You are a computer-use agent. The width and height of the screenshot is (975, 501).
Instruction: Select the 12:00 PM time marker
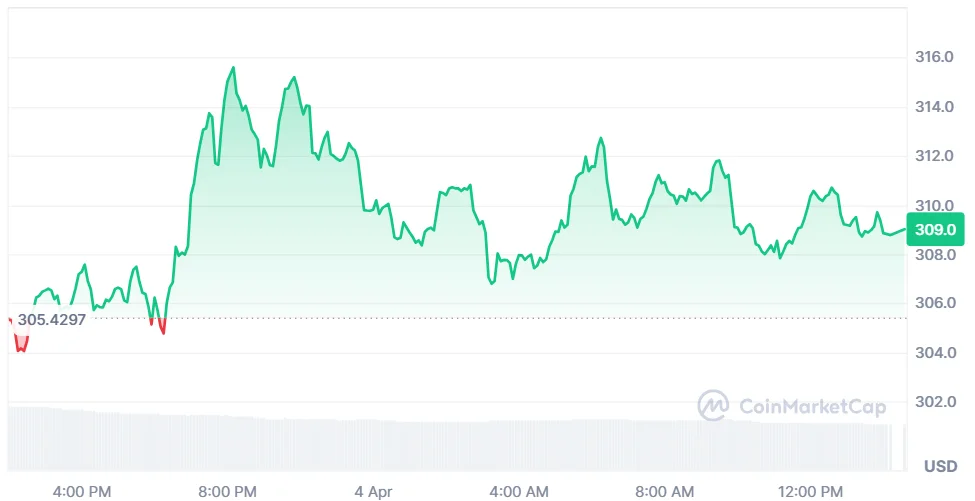811,491
